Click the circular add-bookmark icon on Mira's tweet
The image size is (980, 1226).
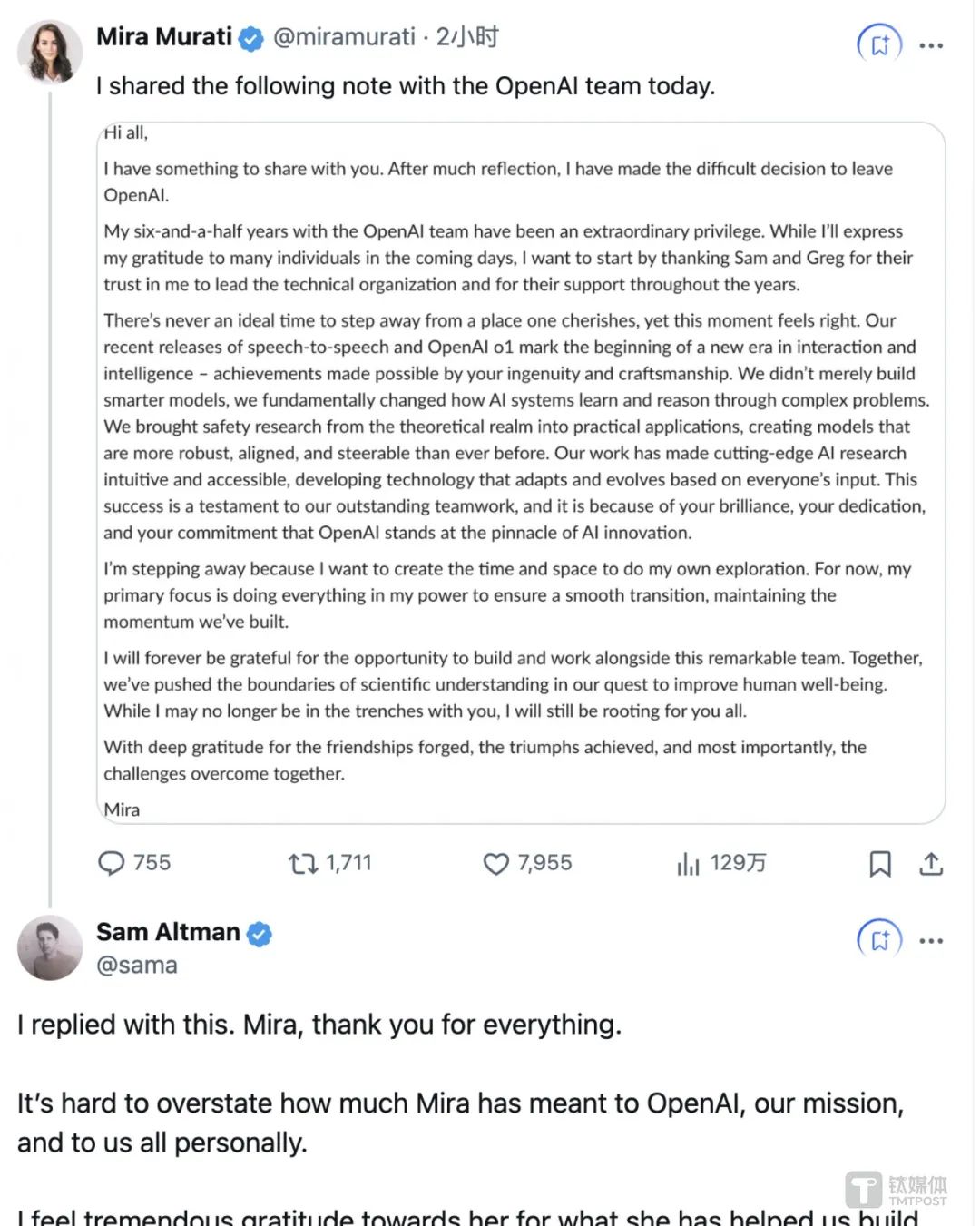coord(879,44)
